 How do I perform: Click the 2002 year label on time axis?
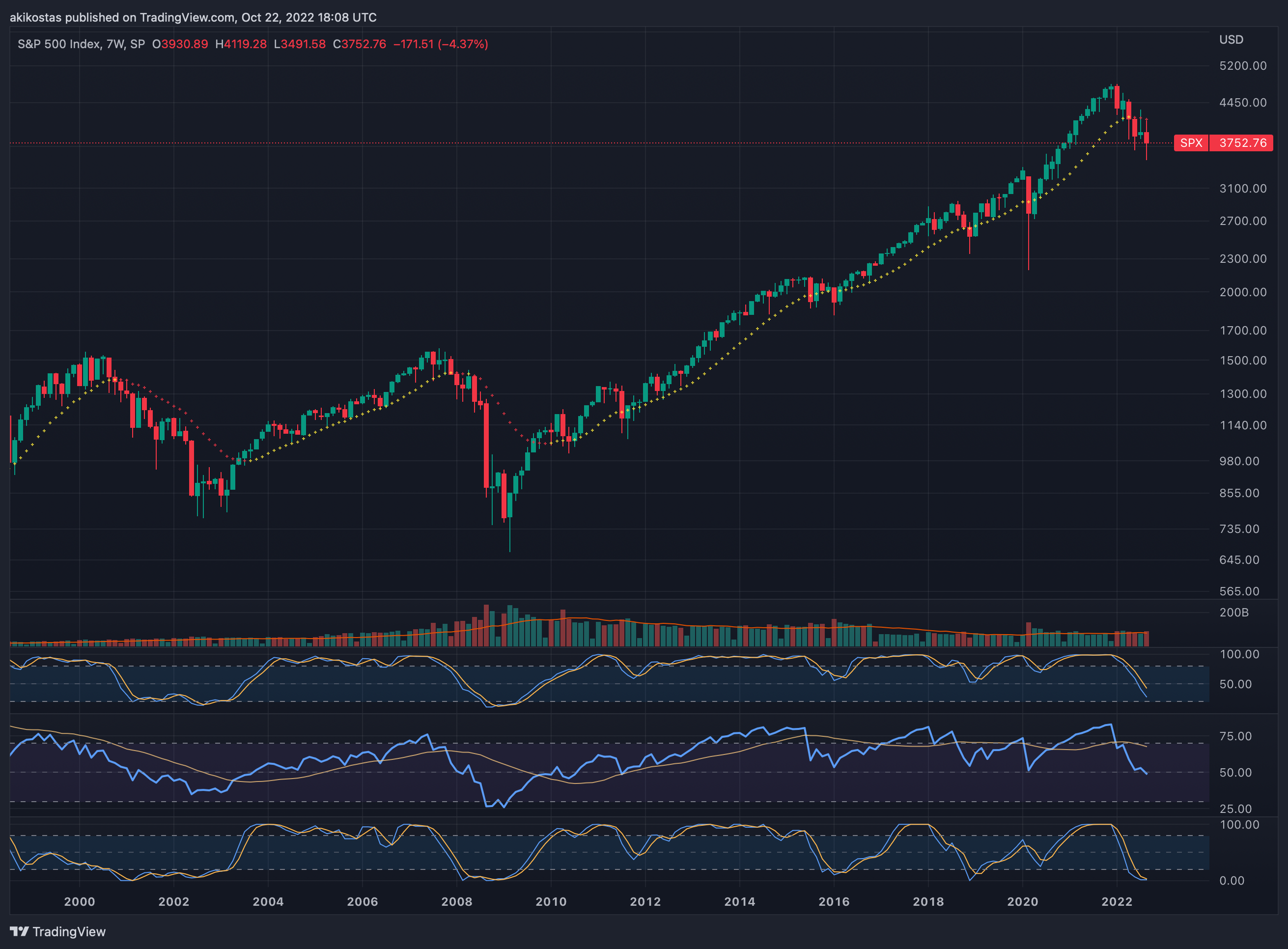(173, 901)
